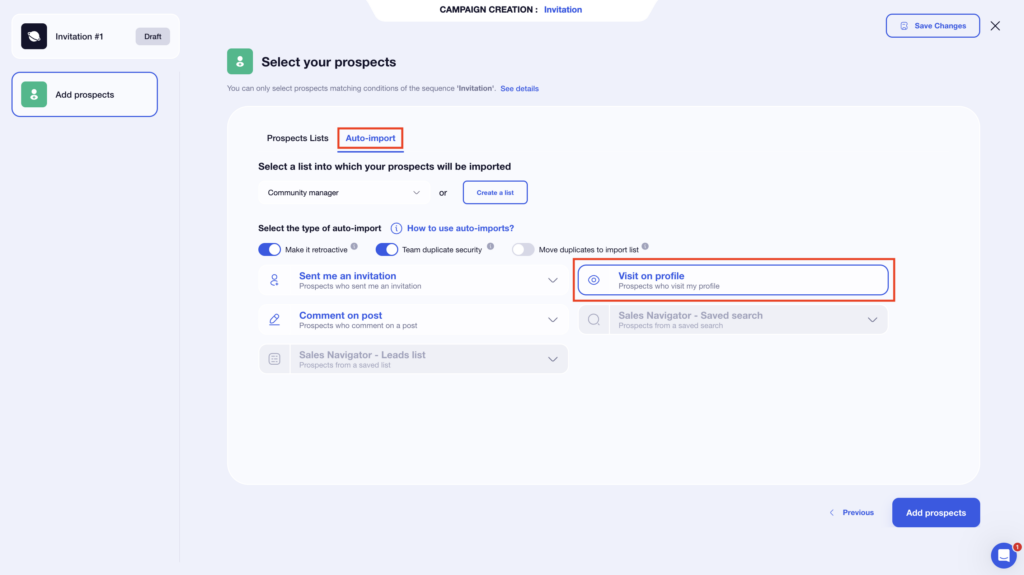This screenshot has width=1024, height=575.
Task: Click the green Add prospects person icon
Action: tap(34, 95)
